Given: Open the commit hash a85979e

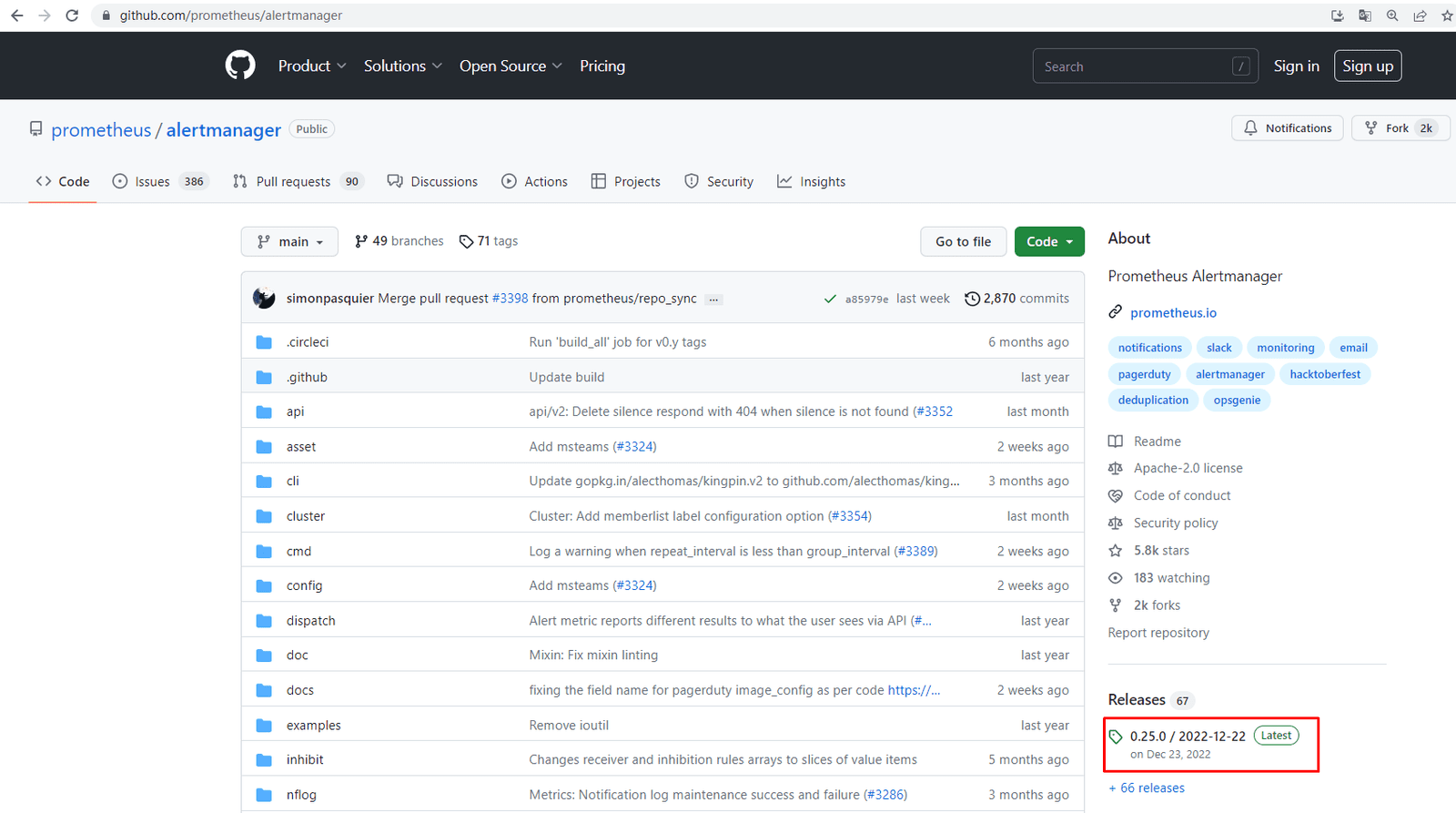Looking at the screenshot, I should click(866, 299).
